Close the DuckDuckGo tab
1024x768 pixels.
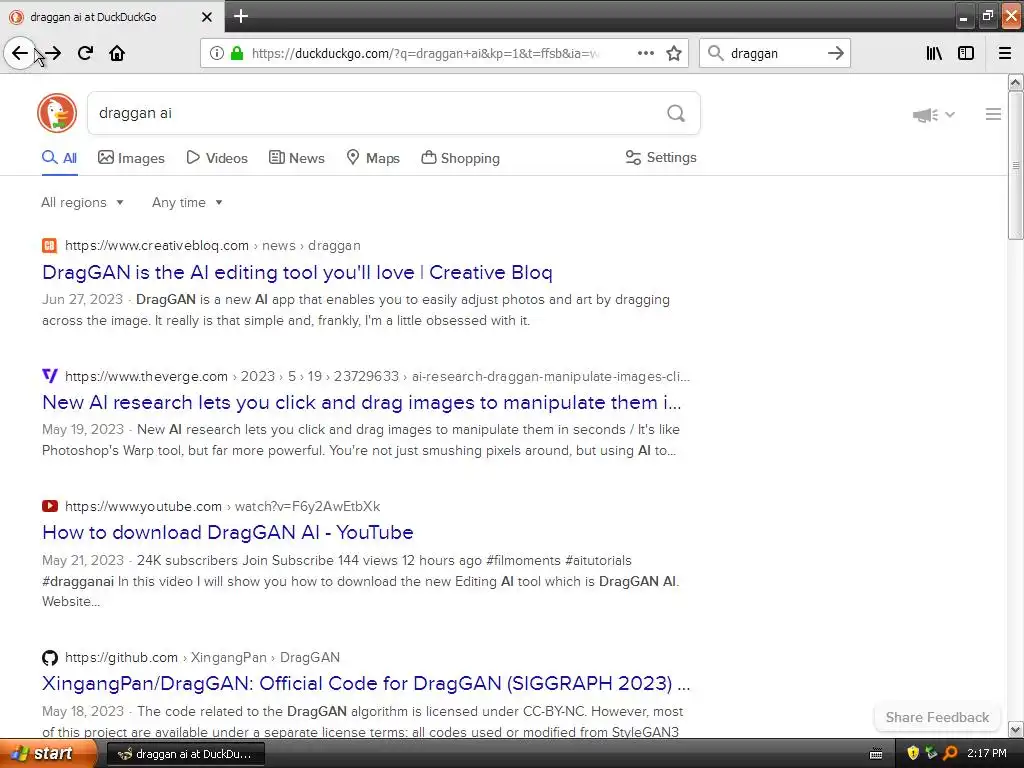coord(206,17)
